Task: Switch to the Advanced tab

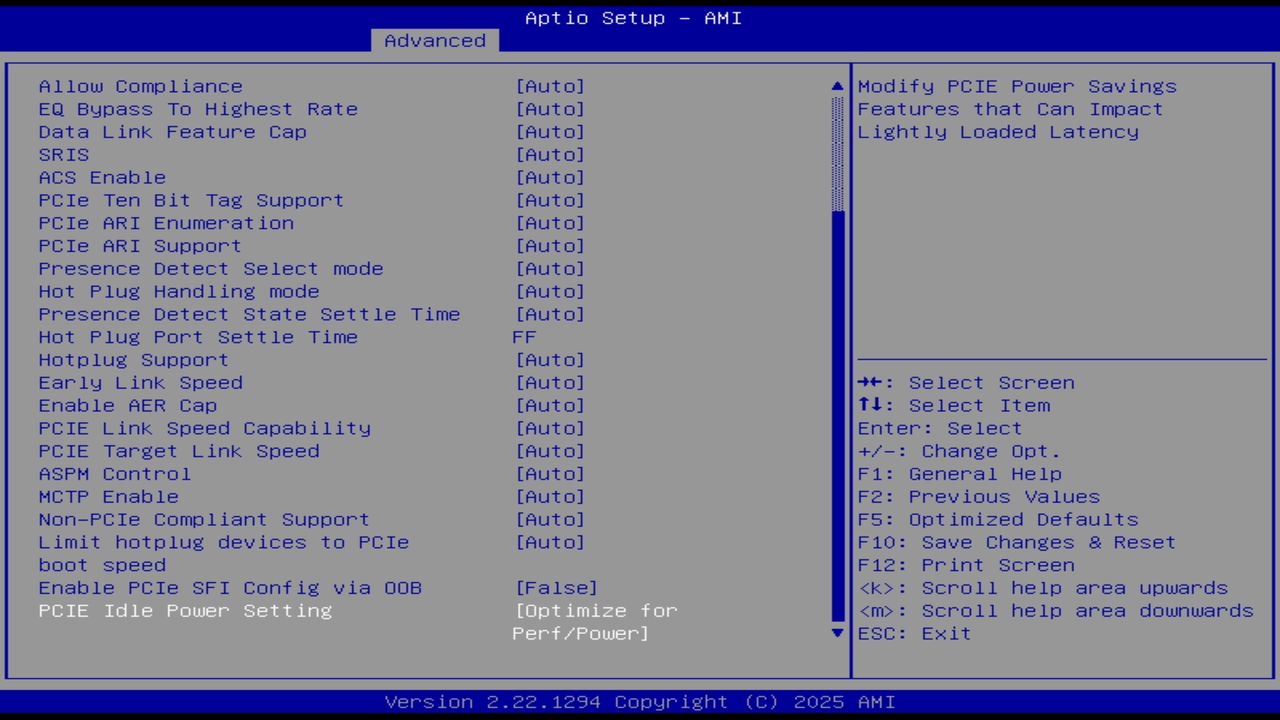Action: [x=434, y=40]
